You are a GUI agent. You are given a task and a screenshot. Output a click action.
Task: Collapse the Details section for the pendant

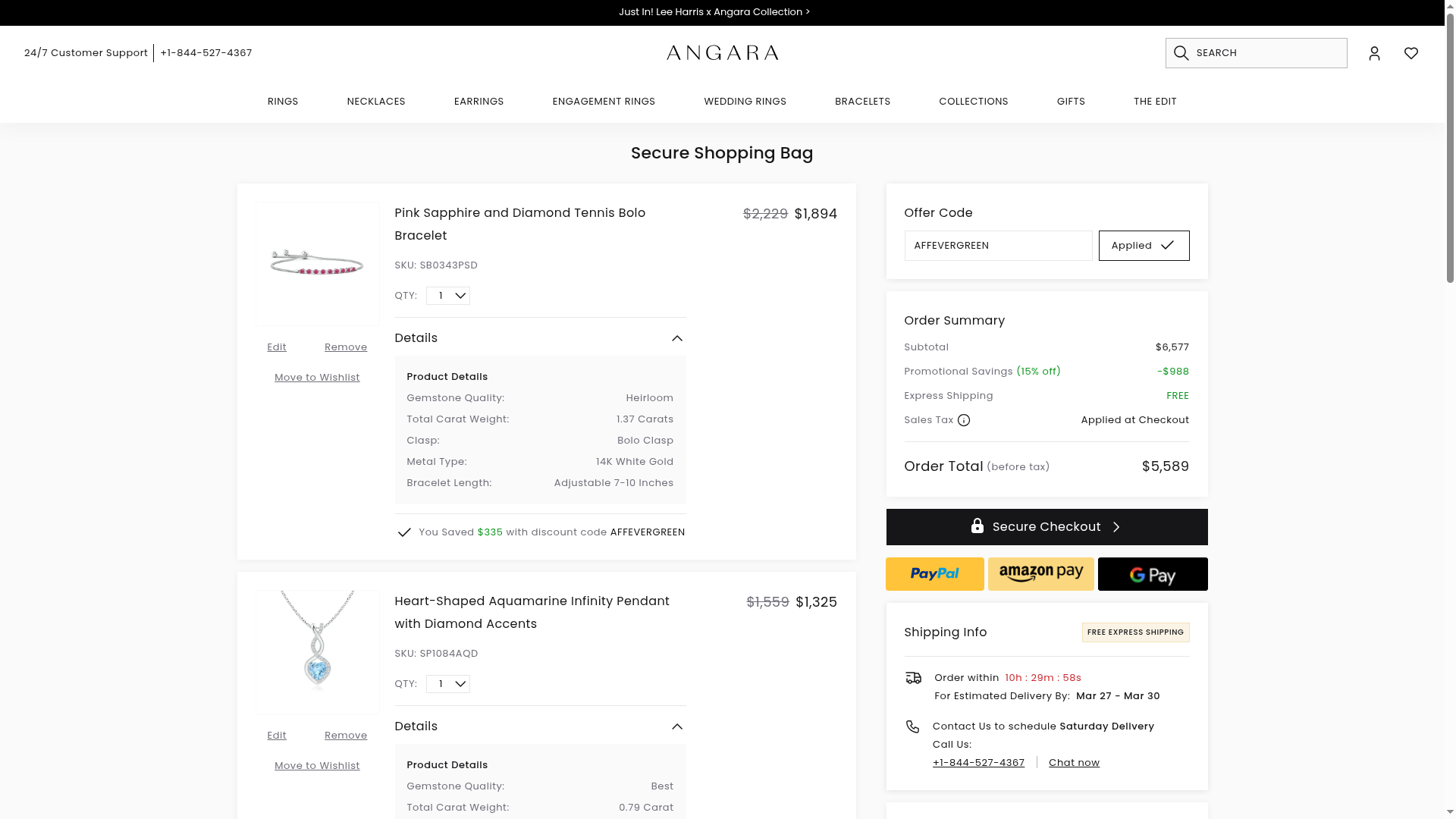pyautogui.click(x=676, y=726)
